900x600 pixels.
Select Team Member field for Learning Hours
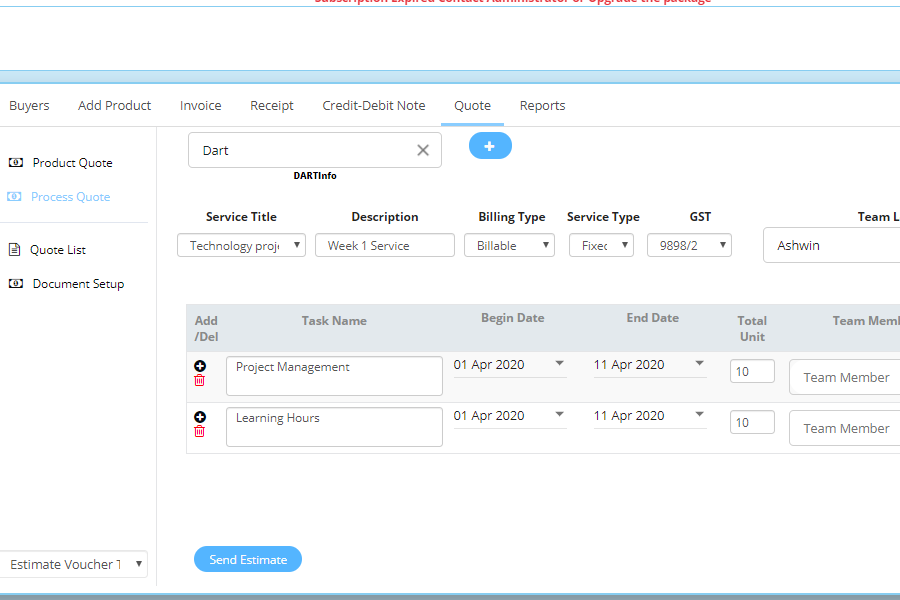coord(845,428)
